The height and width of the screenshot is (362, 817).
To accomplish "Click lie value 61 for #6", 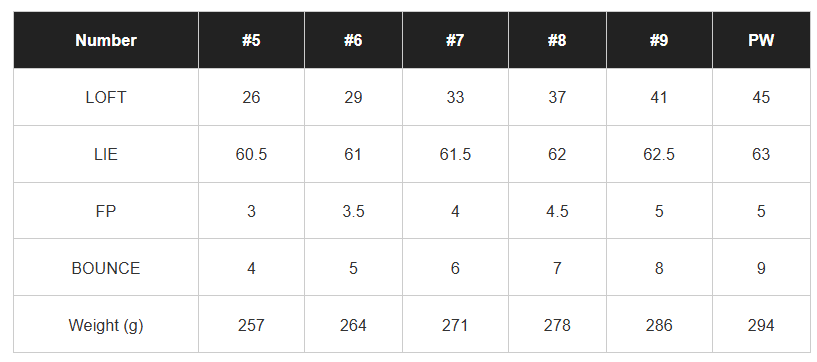I will pos(353,154).
